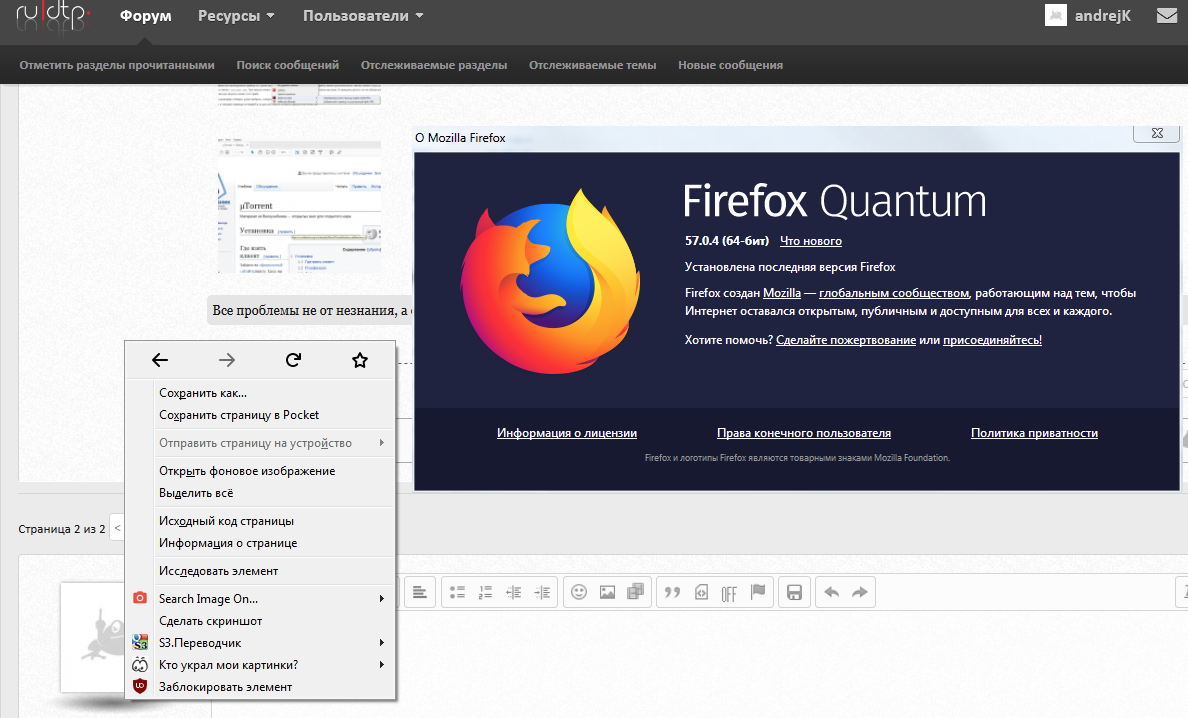Screen dimensions: 1188x718
Task: Open the smilies picker in editor
Action: tap(579, 592)
